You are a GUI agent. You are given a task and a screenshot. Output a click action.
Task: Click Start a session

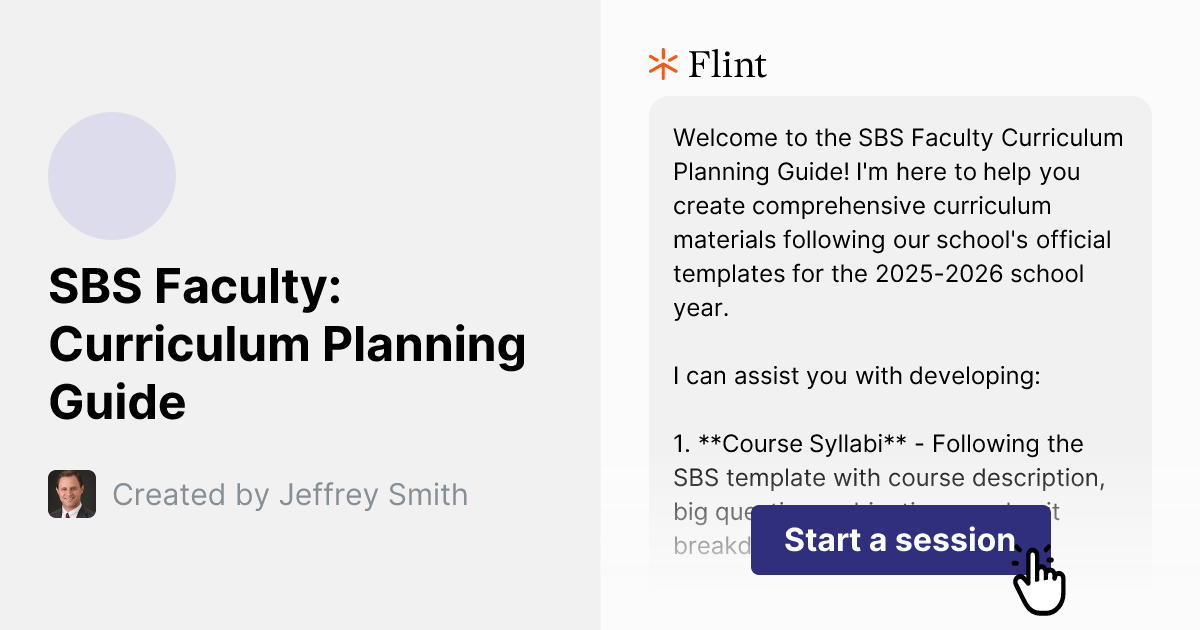coord(899,540)
